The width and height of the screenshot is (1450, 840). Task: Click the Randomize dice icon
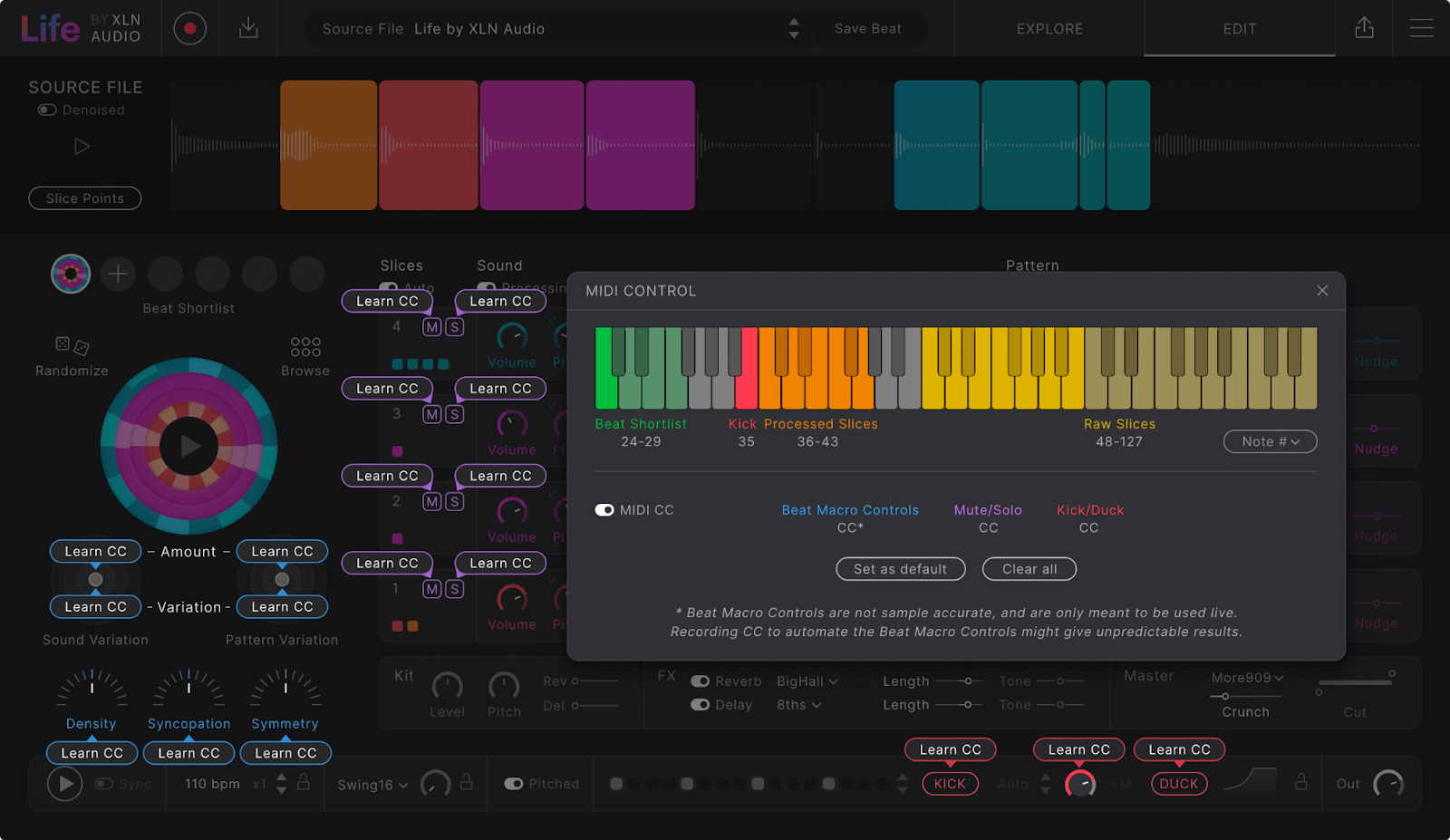72,345
